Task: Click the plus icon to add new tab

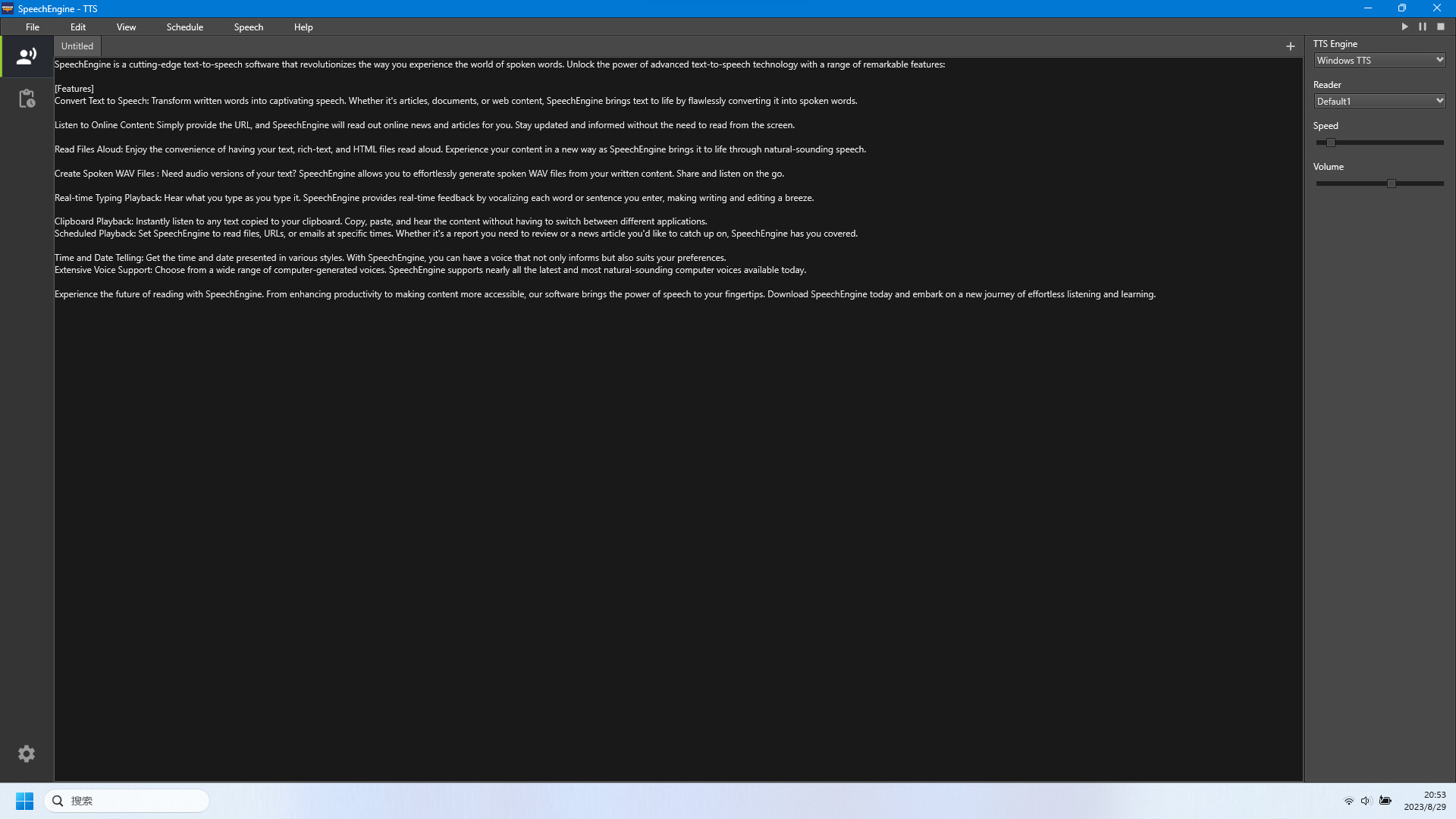Action: (1291, 45)
